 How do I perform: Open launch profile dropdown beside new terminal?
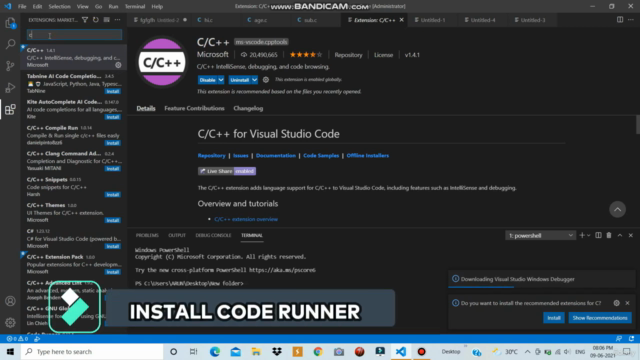pyautogui.click(x=589, y=236)
